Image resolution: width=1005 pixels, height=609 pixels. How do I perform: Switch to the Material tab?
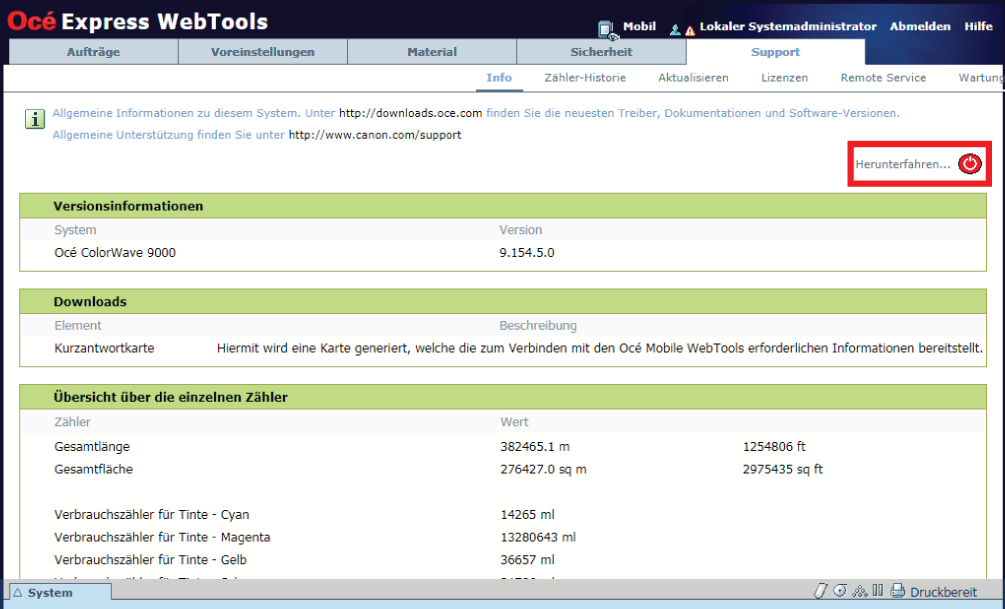click(432, 52)
